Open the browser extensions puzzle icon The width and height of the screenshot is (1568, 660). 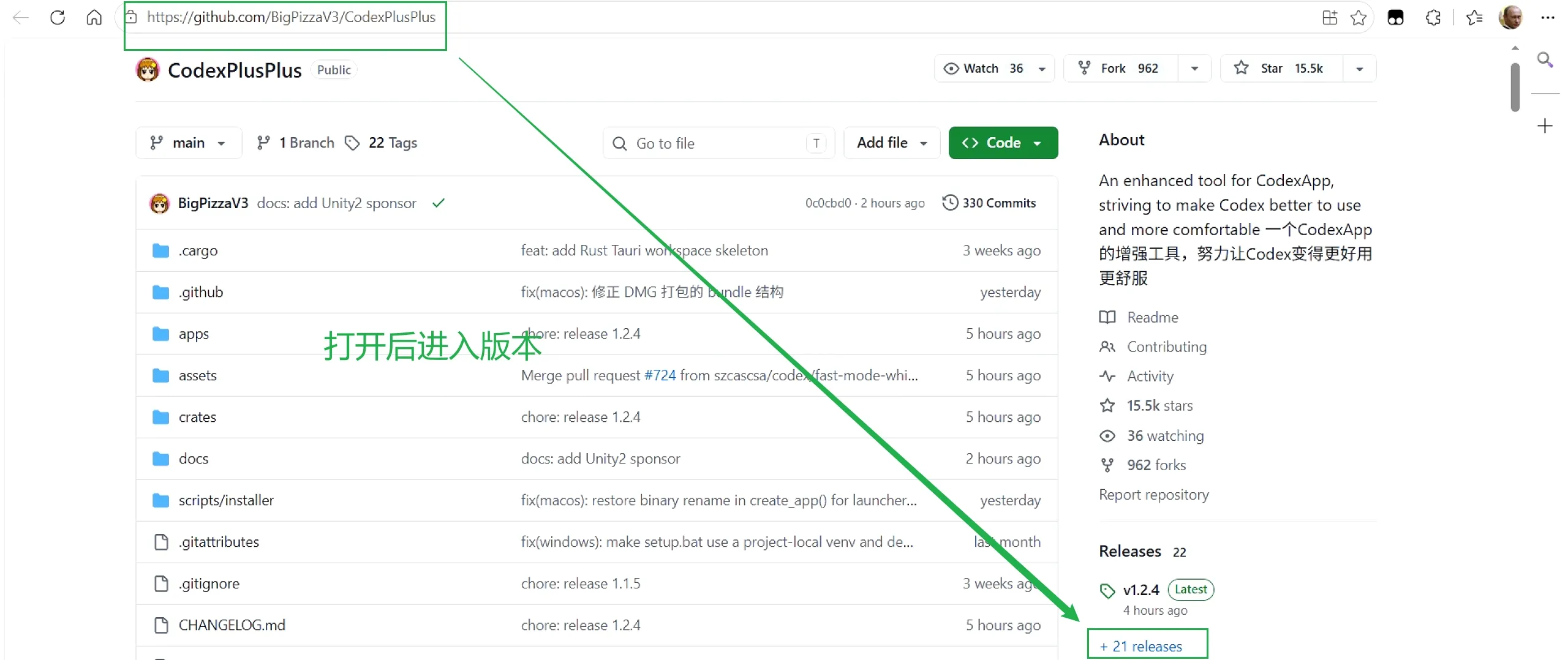(1433, 17)
